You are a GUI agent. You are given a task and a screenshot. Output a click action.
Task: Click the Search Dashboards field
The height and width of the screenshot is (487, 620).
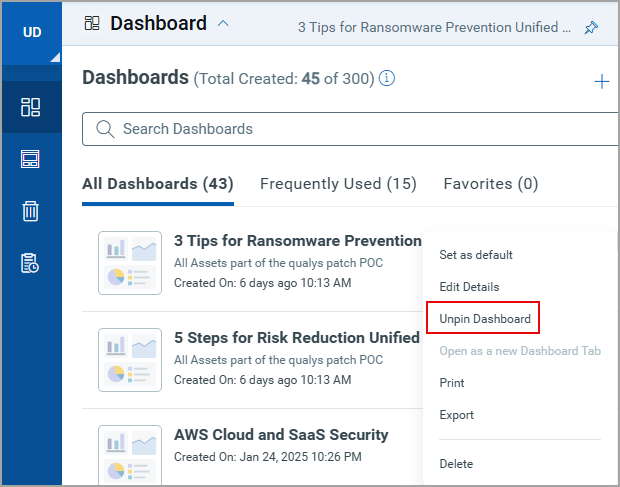(350, 129)
